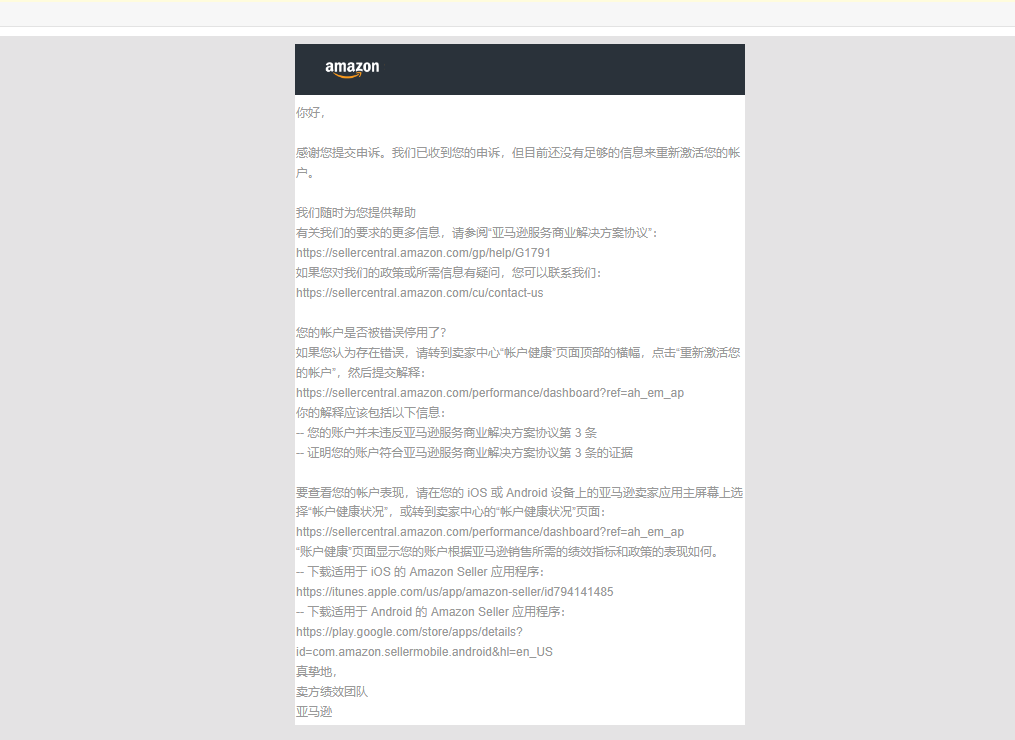Open dashboard link below 然后提交解释

490,392
